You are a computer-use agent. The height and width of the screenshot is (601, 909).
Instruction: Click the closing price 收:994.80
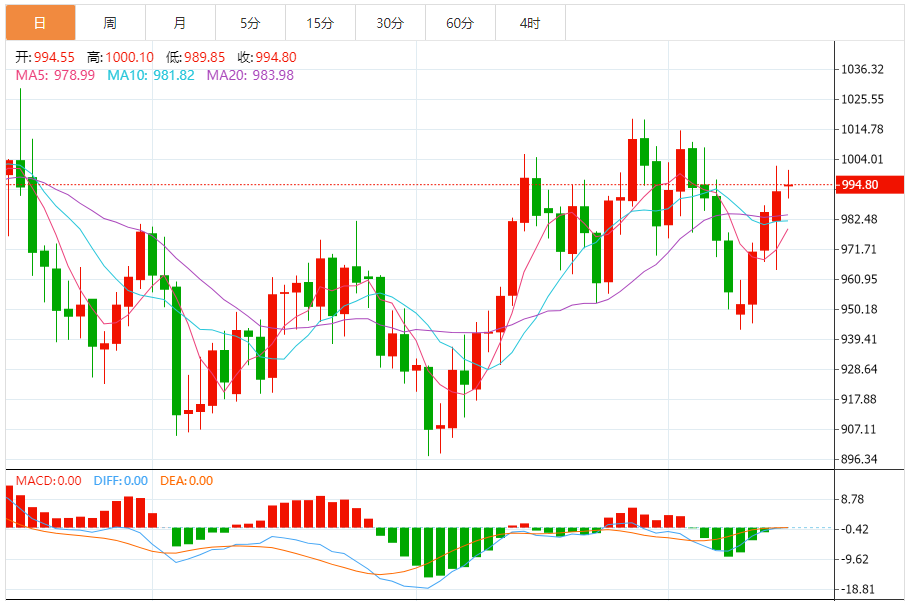[x=267, y=57]
